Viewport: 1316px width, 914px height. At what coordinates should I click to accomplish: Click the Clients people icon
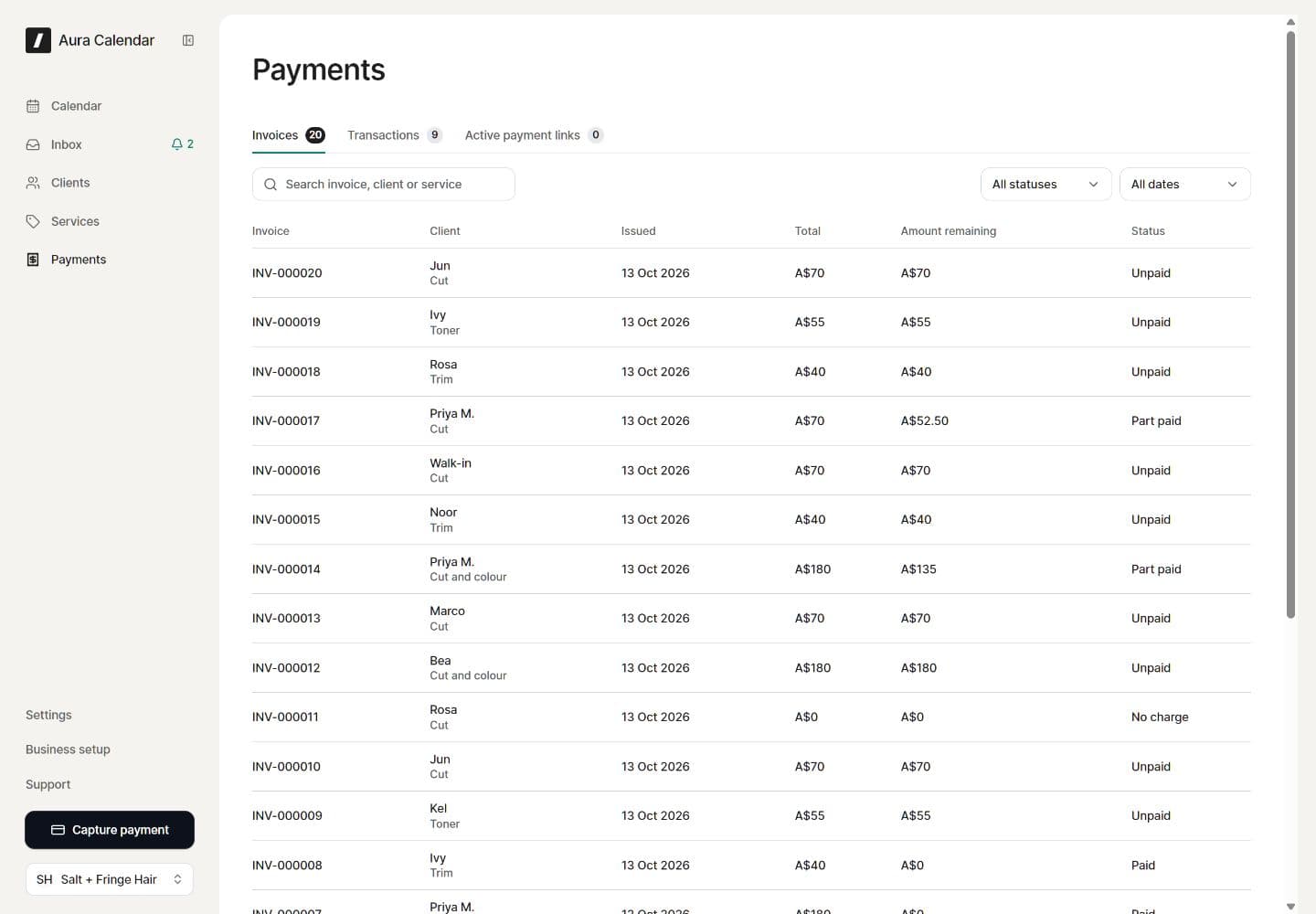[33, 183]
